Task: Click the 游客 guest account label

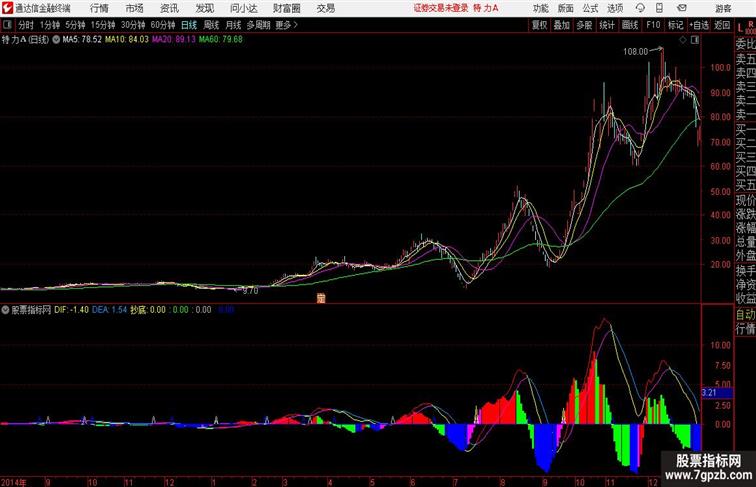Action: (723, 8)
